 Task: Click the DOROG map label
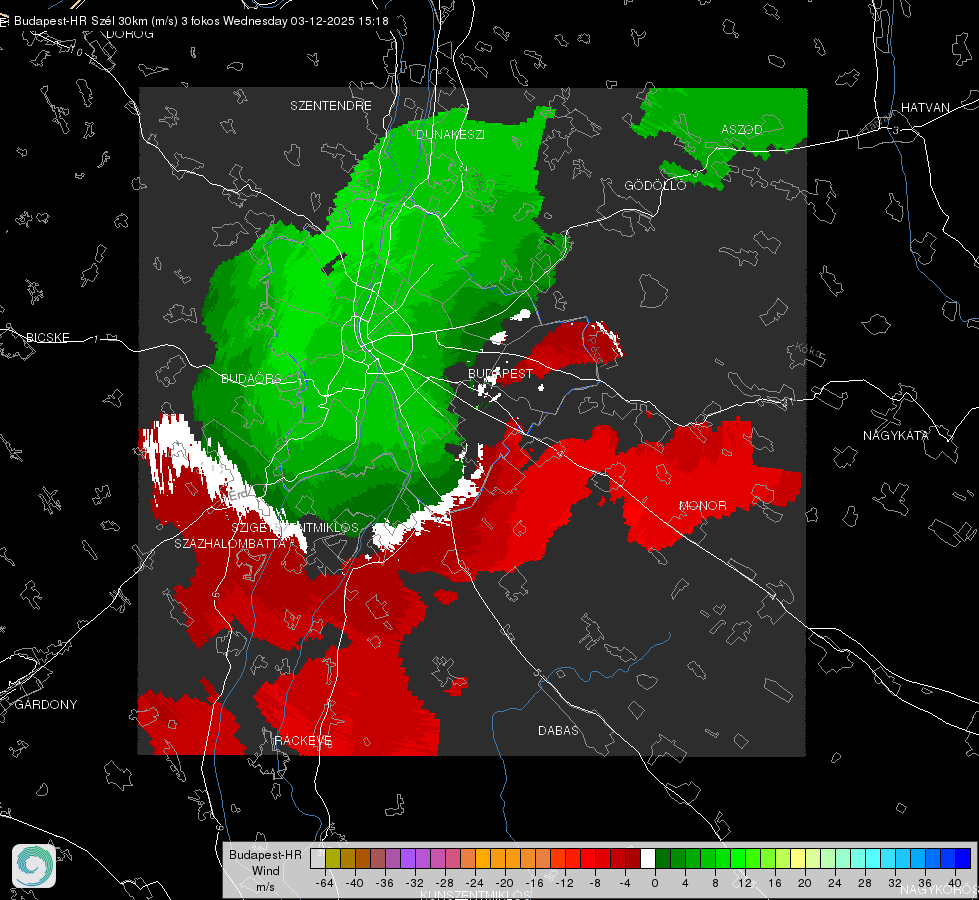pos(130,34)
